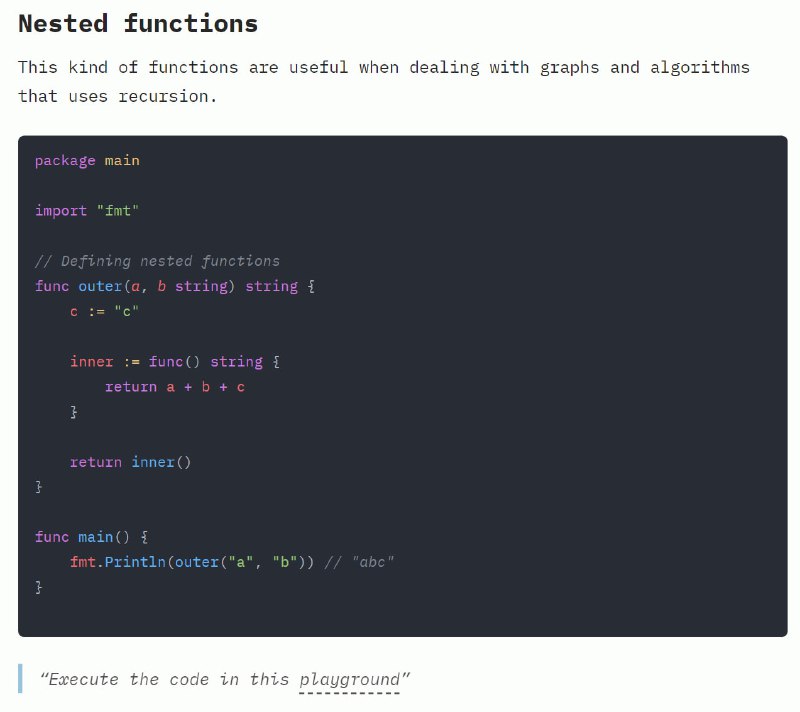Click the closing brace of main function
Viewport: 800px width, 712px height.
pyautogui.click(x=38, y=587)
